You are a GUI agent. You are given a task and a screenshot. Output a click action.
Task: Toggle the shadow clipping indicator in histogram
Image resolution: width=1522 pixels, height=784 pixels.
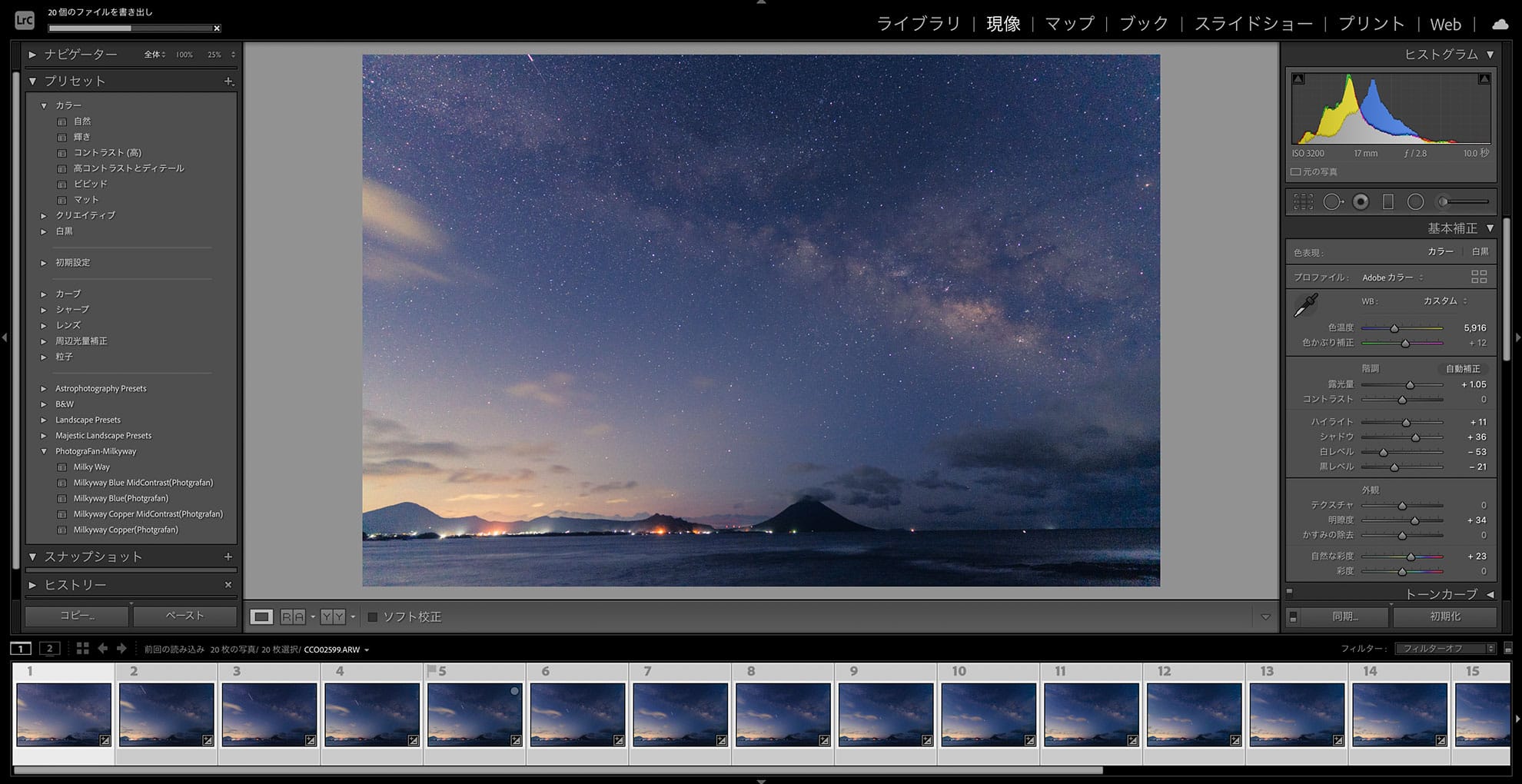pyautogui.click(x=1298, y=79)
